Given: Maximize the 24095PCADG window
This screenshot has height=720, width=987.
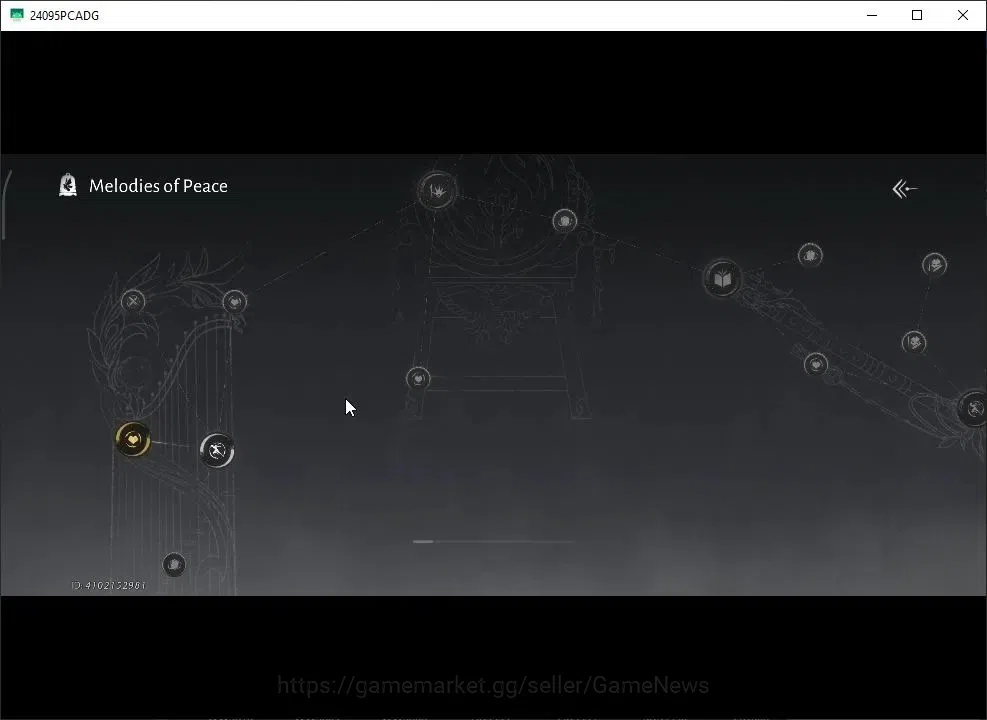Looking at the screenshot, I should (x=917, y=15).
